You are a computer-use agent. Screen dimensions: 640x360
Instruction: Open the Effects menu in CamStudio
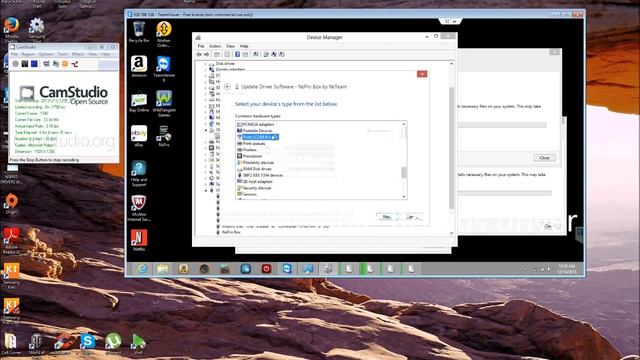[78, 54]
